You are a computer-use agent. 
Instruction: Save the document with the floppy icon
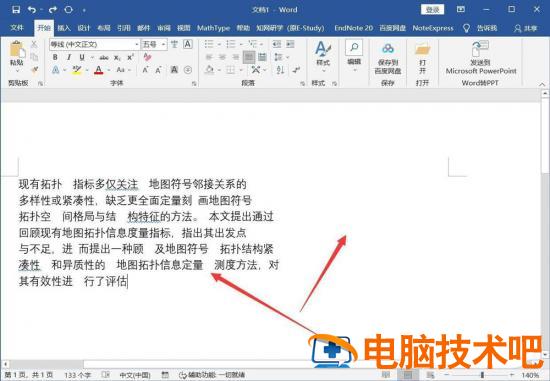pos(16,10)
